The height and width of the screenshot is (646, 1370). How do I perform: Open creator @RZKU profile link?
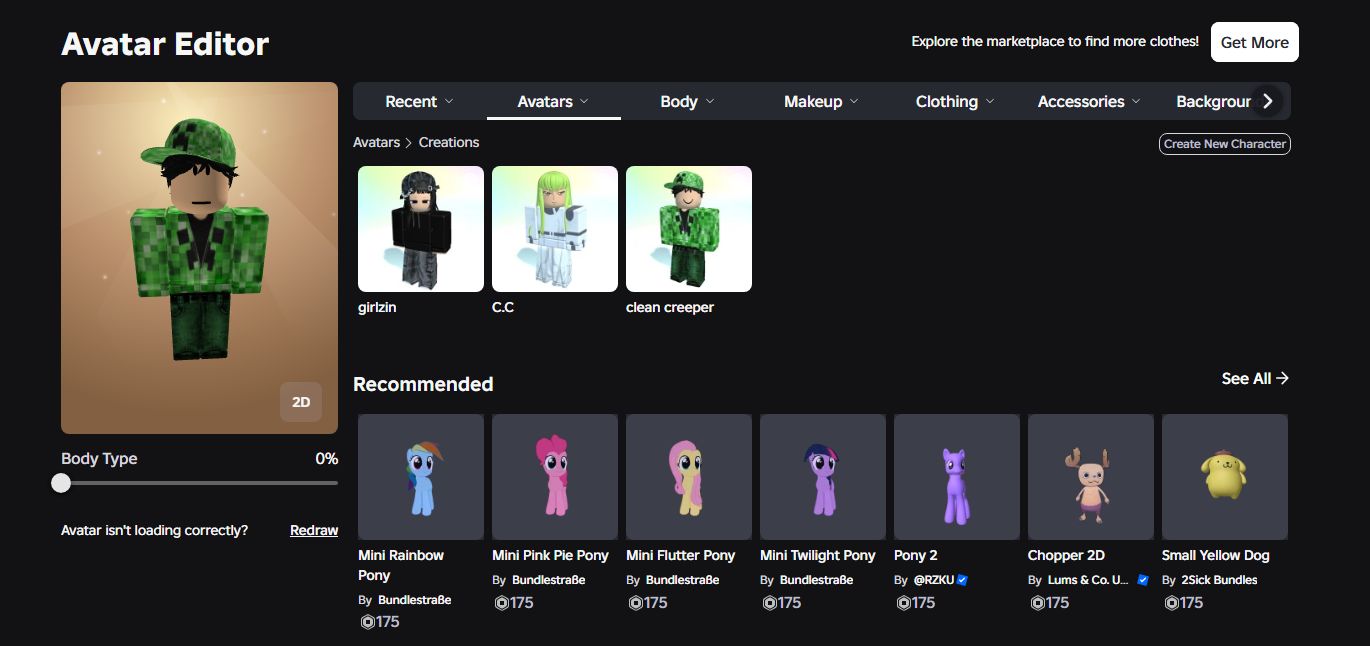tap(933, 580)
